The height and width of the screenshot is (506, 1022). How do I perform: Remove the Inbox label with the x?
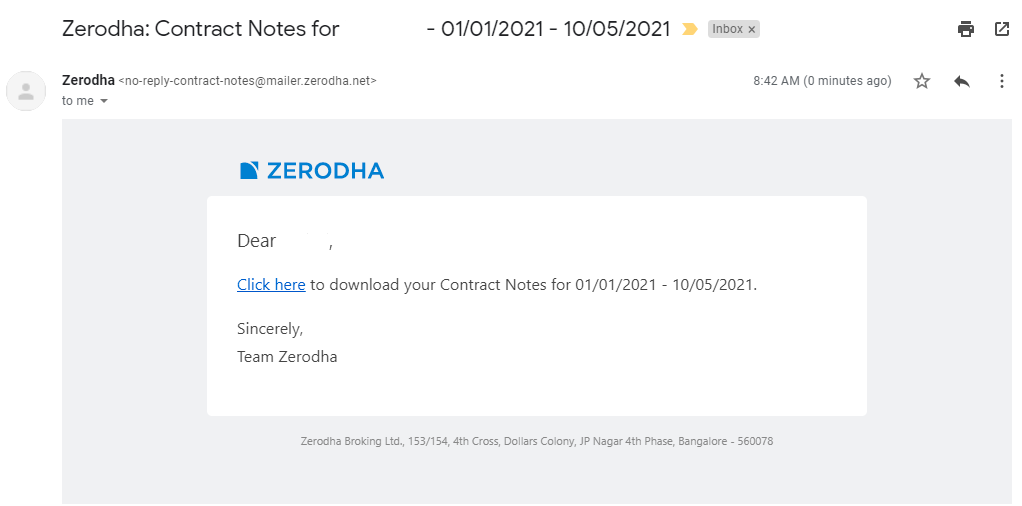752,29
